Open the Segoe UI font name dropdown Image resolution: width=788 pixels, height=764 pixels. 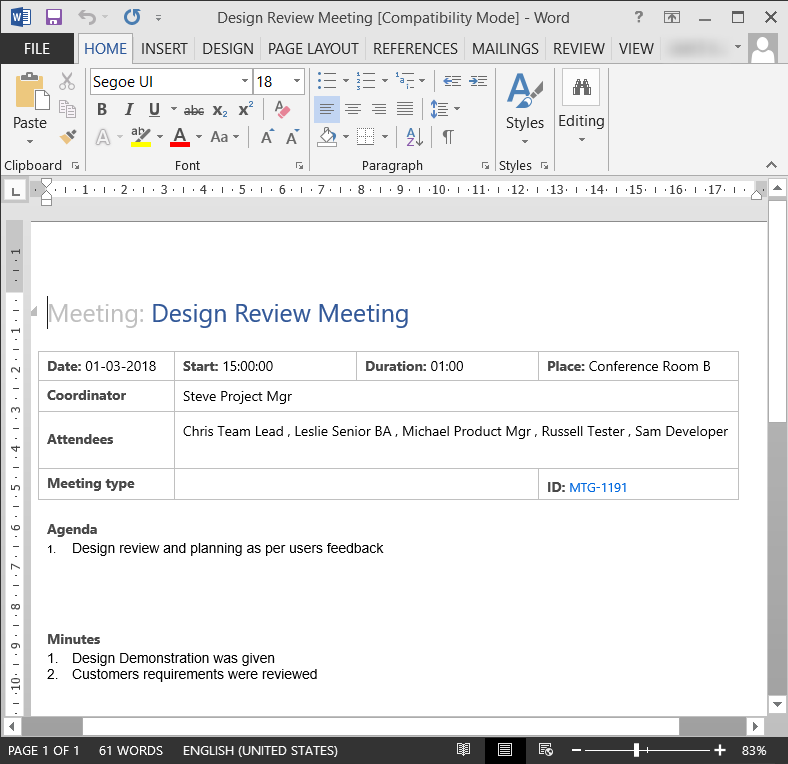245,82
